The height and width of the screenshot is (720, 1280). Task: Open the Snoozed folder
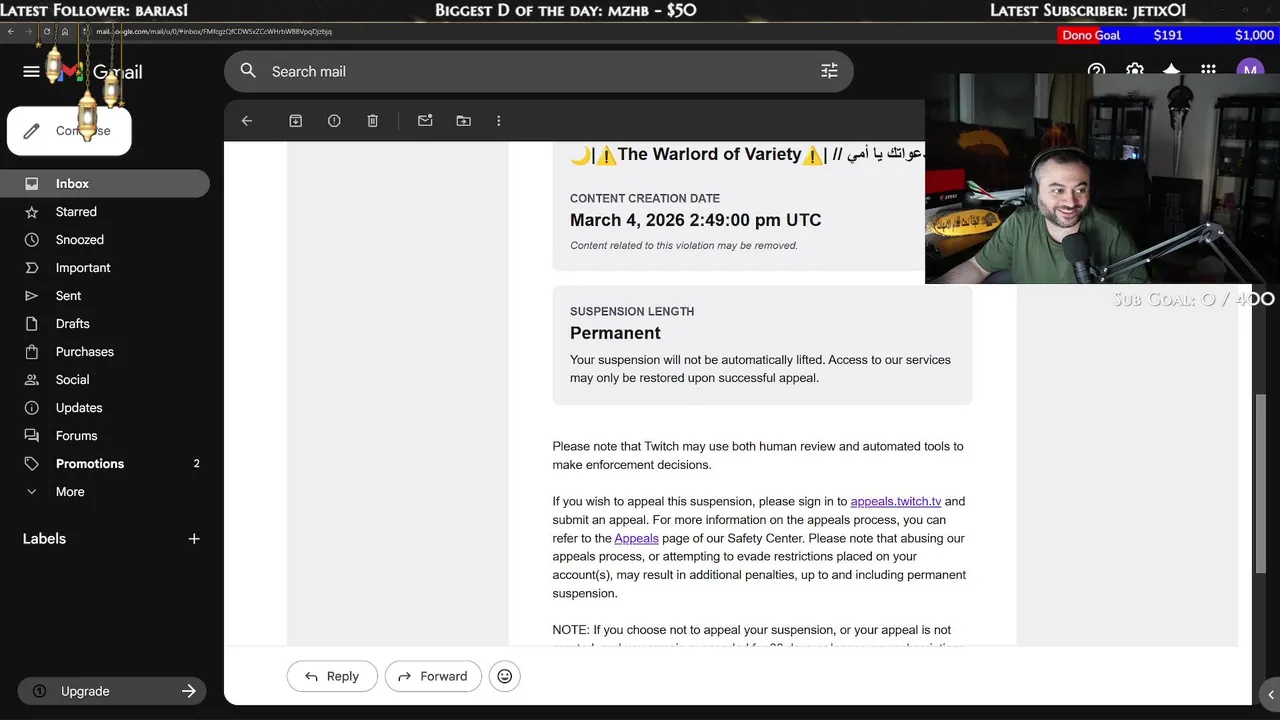(105, 240)
